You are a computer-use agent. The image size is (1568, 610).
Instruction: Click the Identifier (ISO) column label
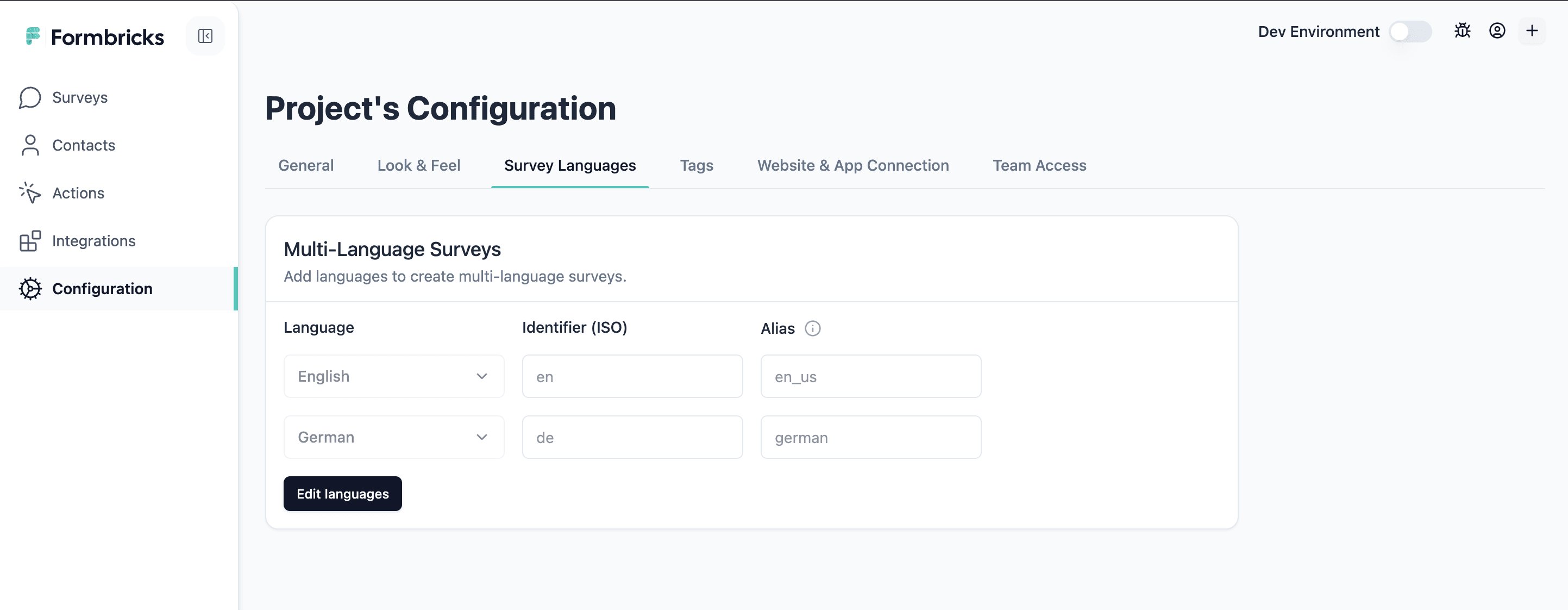[x=575, y=327]
